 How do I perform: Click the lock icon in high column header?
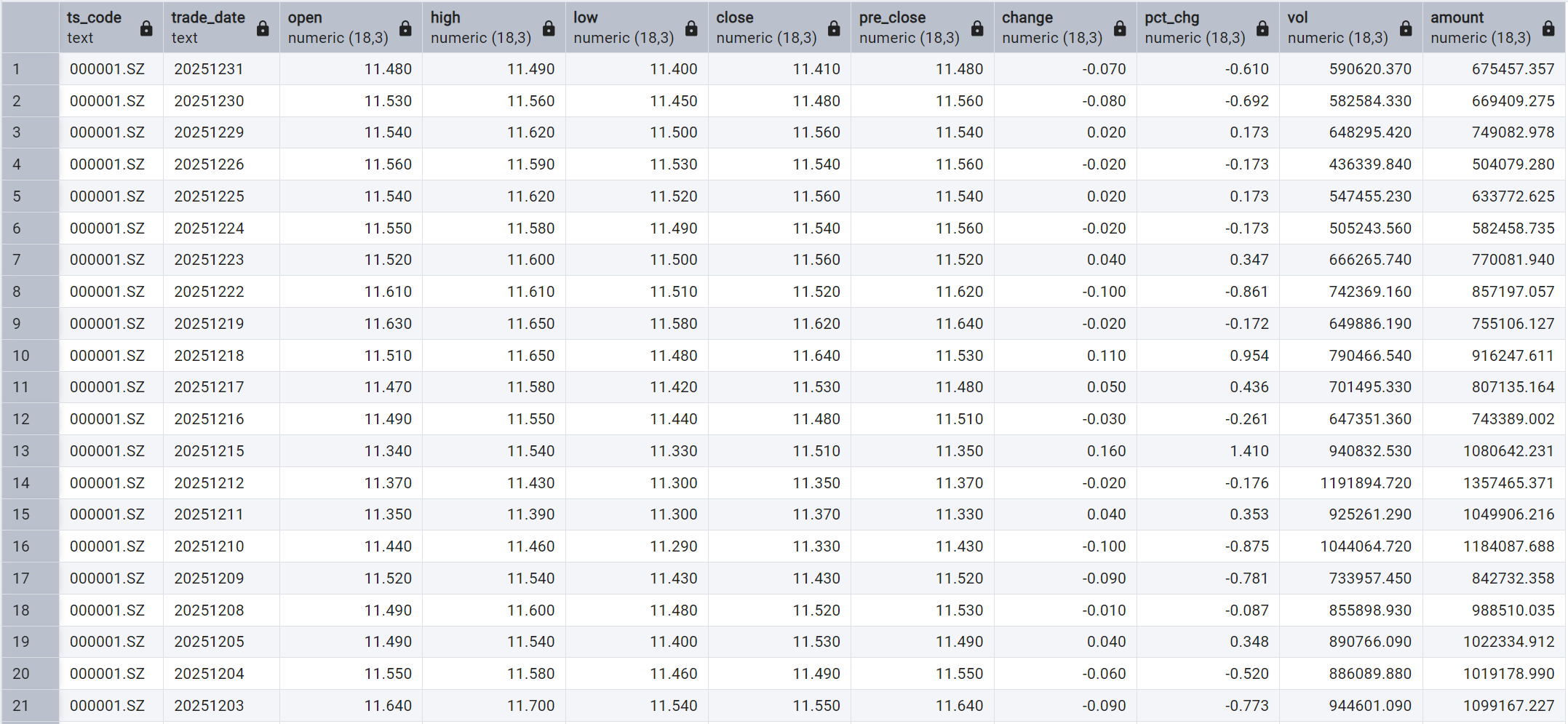click(549, 28)
